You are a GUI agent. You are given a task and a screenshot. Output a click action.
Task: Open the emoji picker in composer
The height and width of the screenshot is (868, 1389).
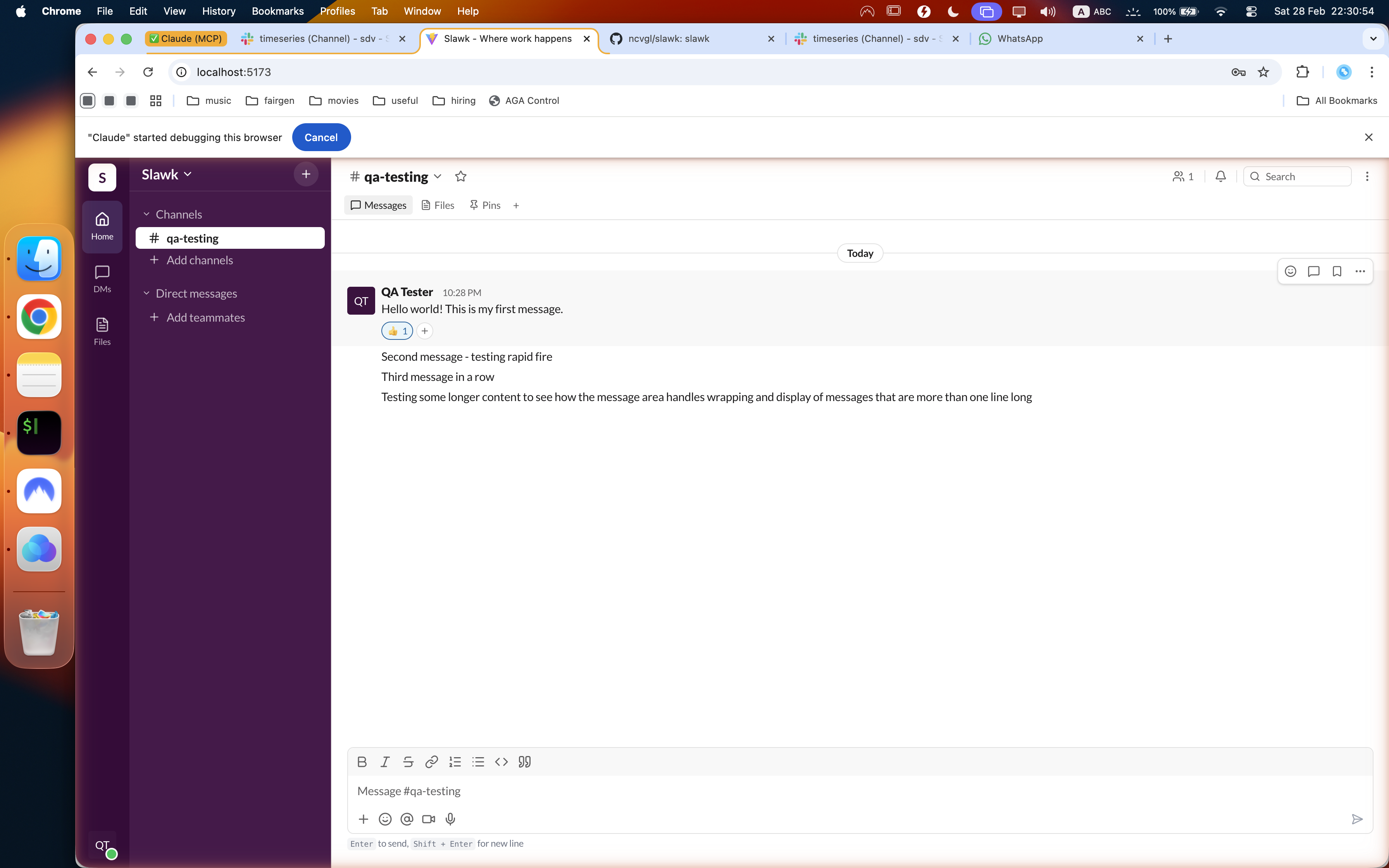(x=384, y=819)
